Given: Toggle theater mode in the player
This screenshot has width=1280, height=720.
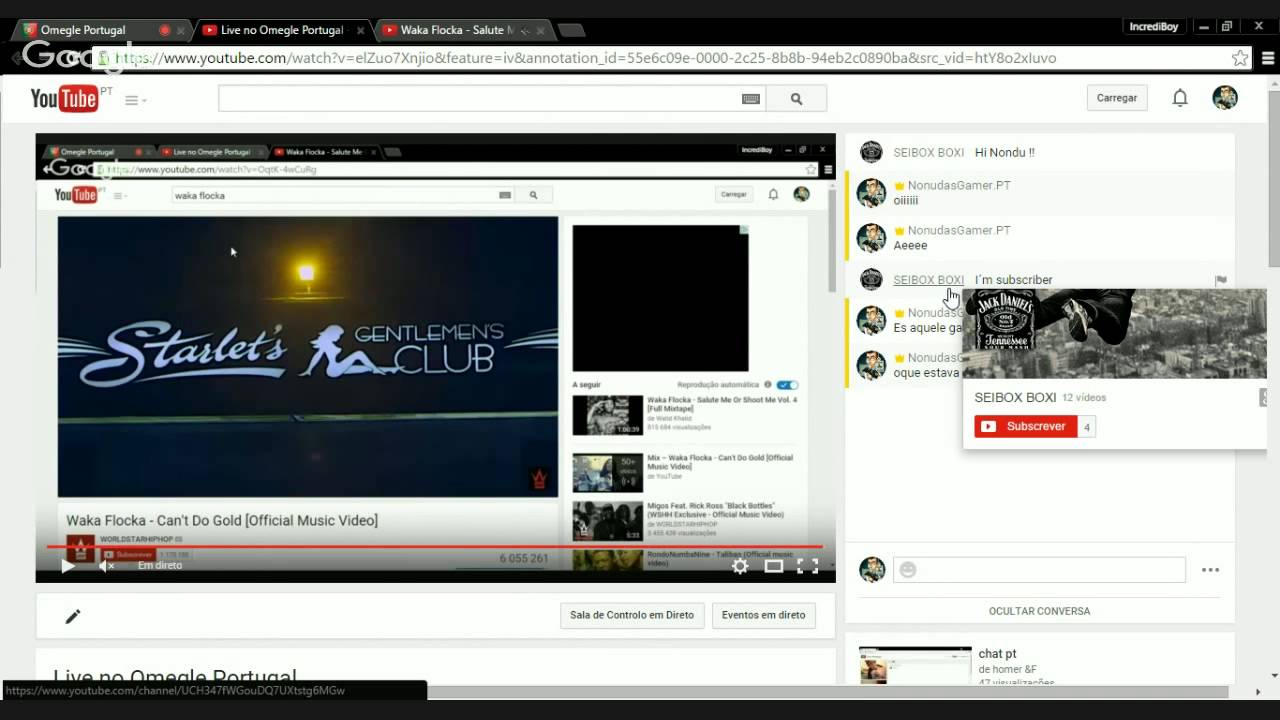Looking at the screenshot, I should pos(774,566).
